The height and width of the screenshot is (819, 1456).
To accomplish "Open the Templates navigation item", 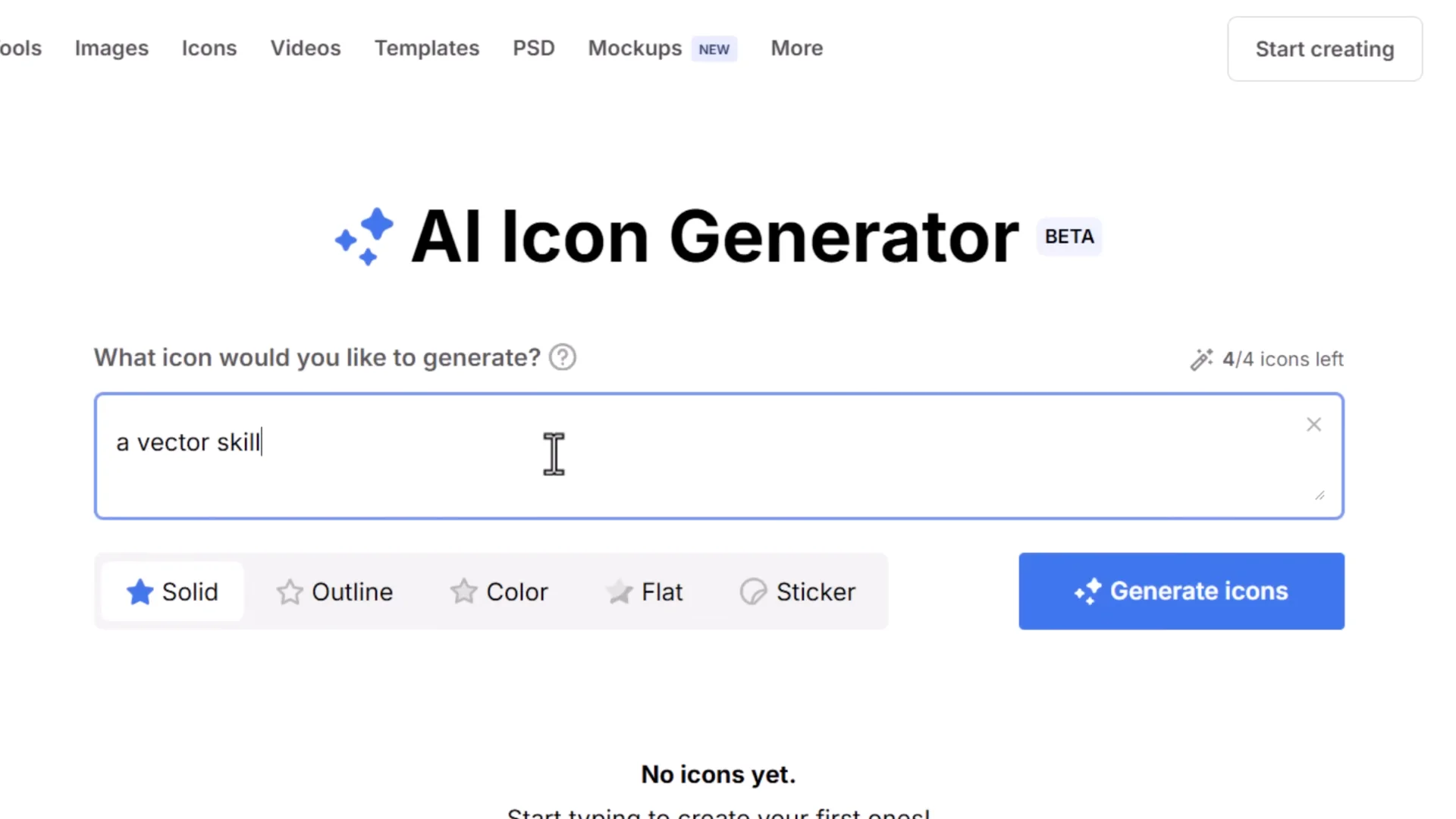I will click(x=427, y=49).
